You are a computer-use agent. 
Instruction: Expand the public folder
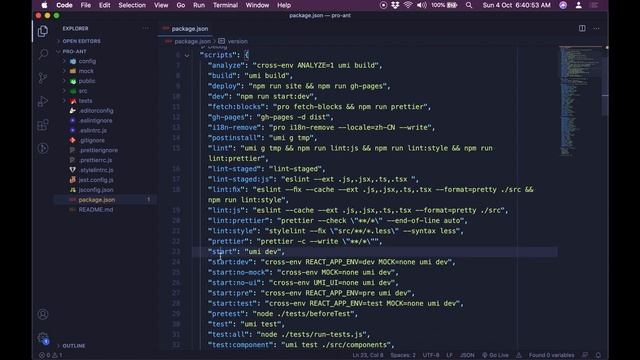click(87, 81)
